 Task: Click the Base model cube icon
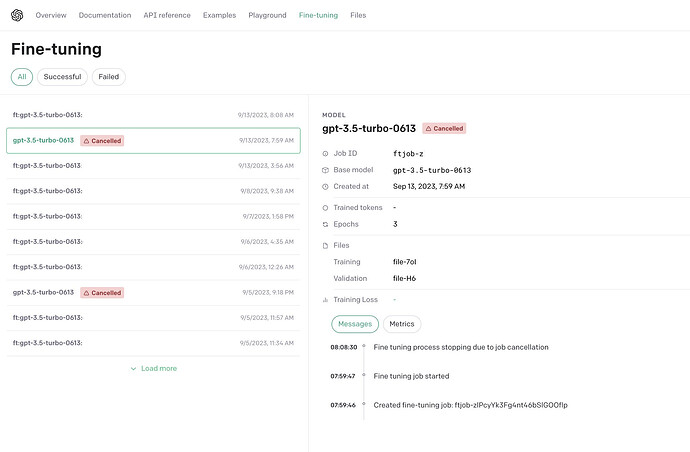325,170
